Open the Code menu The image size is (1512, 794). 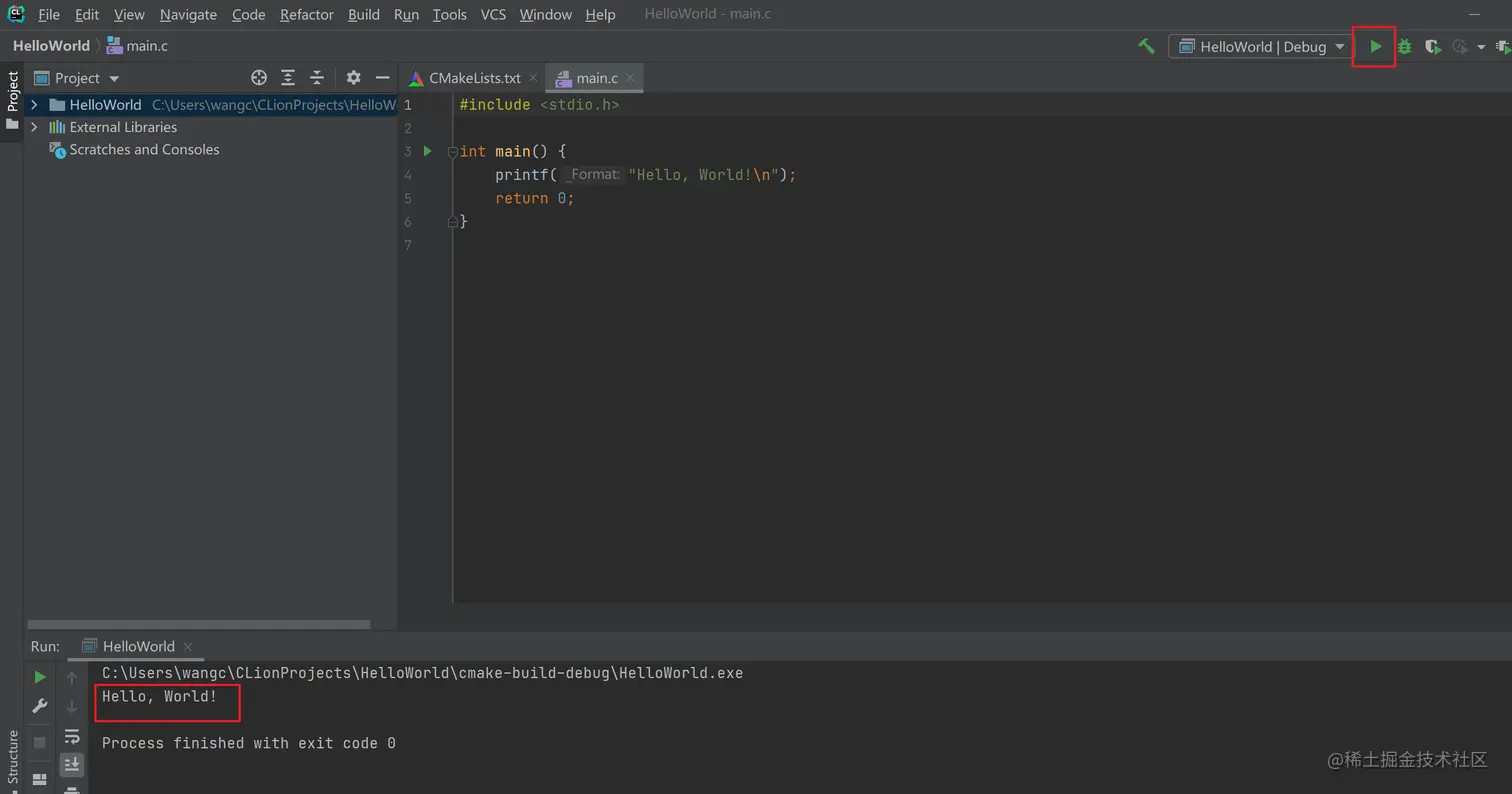coord(248,14)
